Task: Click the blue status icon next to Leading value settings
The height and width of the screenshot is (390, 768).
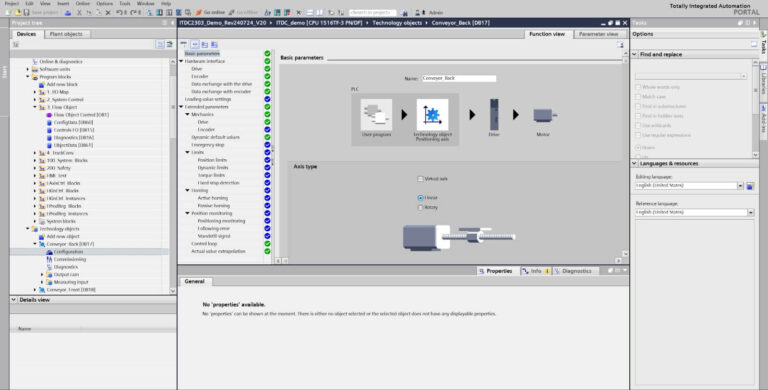Action: (x=267, y=99)
